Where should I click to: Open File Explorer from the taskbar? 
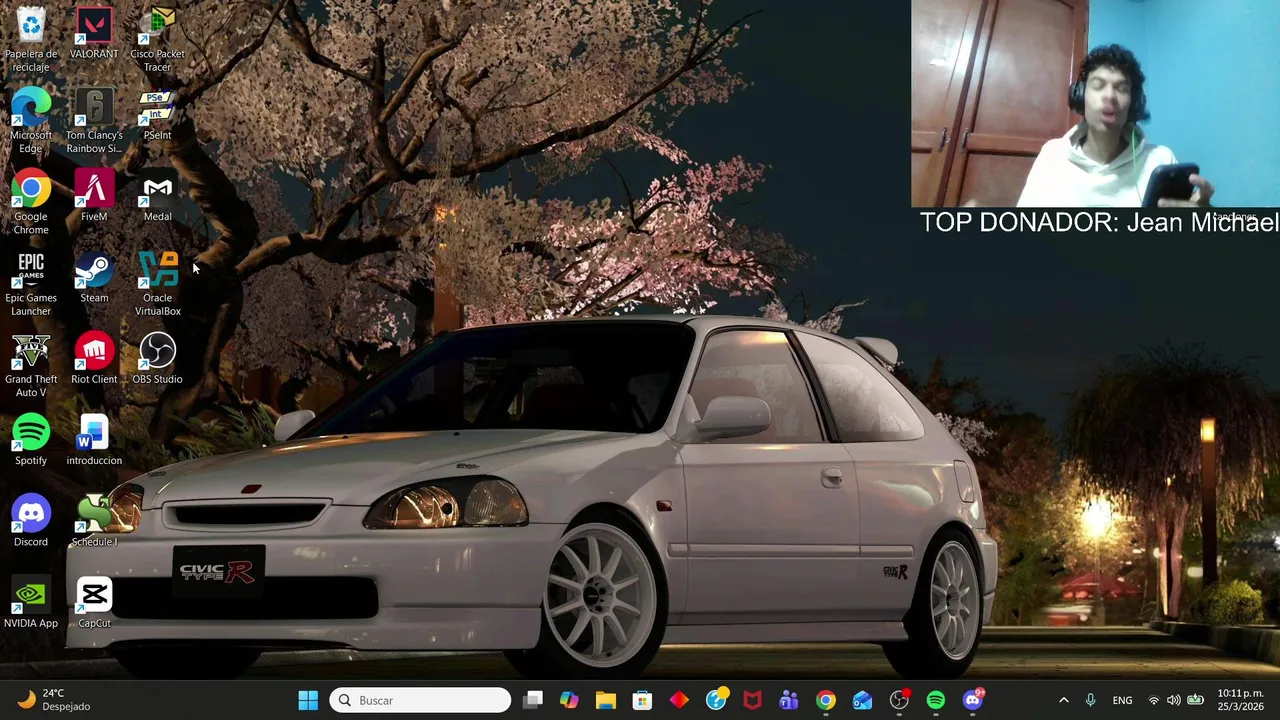pyautogui.click(x=606, y=700)
